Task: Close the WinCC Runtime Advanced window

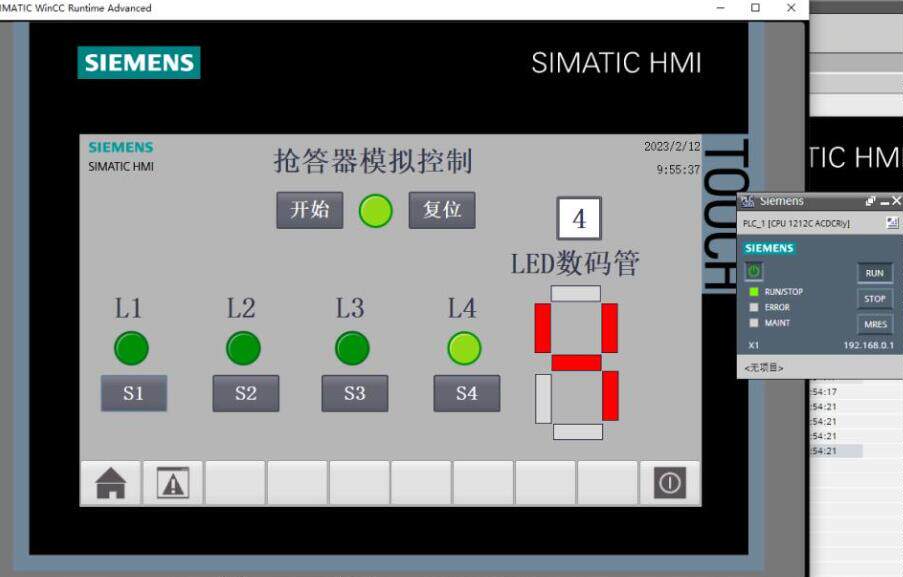Action: coord(791,7)
